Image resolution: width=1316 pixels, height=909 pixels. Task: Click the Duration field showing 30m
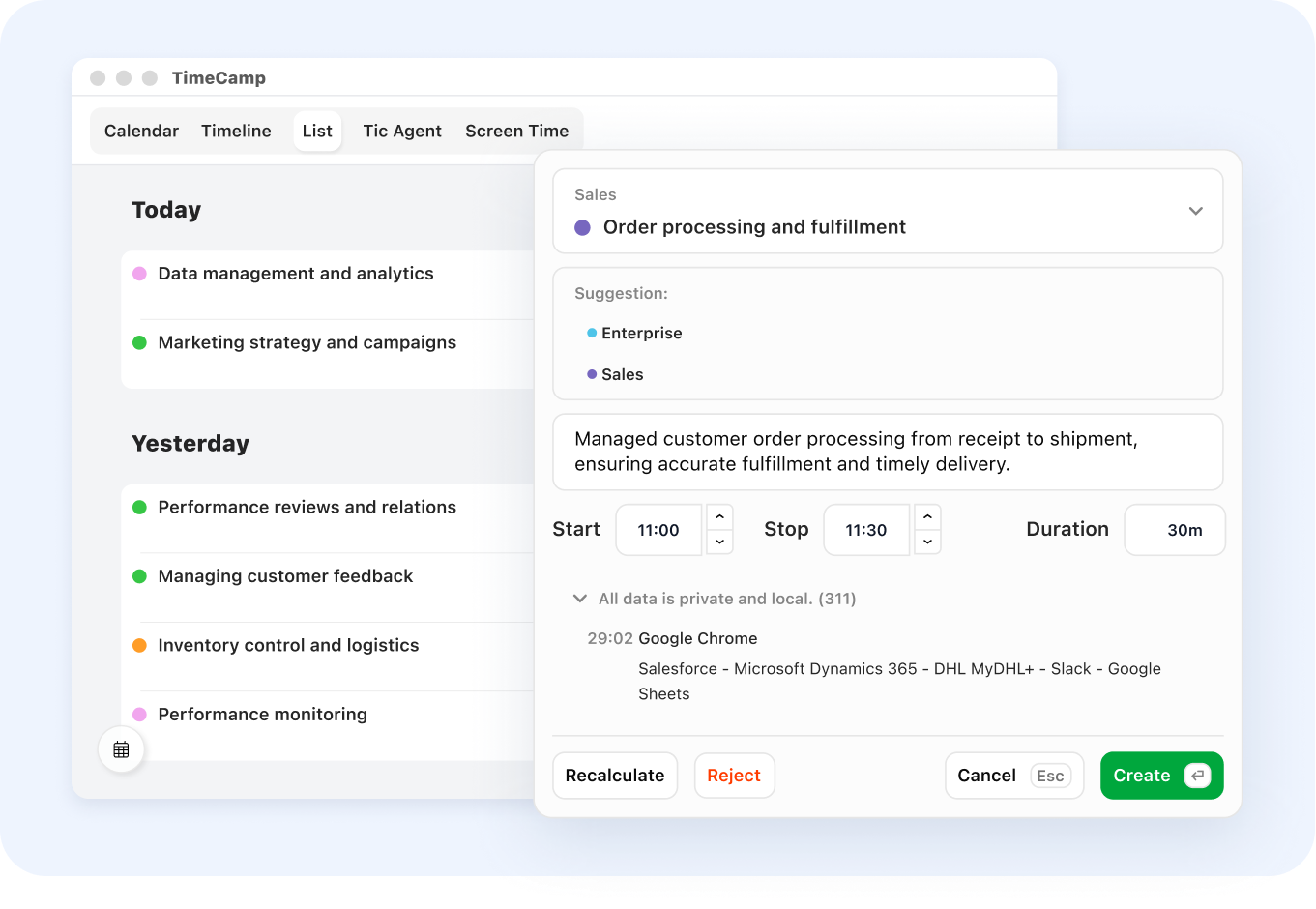pos(1174,530)
